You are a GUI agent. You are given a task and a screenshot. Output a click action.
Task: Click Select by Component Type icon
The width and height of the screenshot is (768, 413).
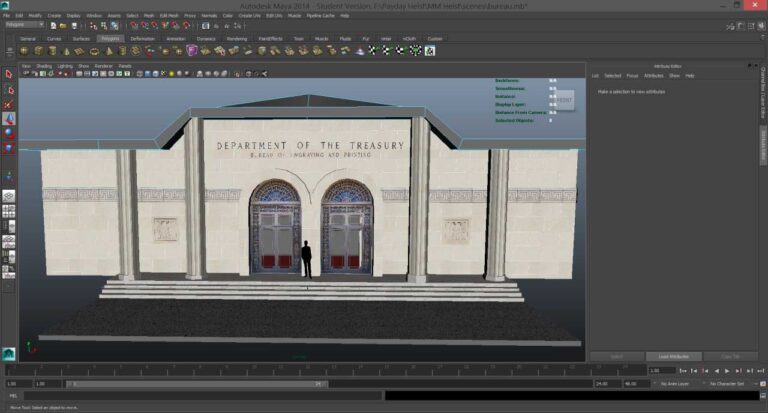(114, 26)
